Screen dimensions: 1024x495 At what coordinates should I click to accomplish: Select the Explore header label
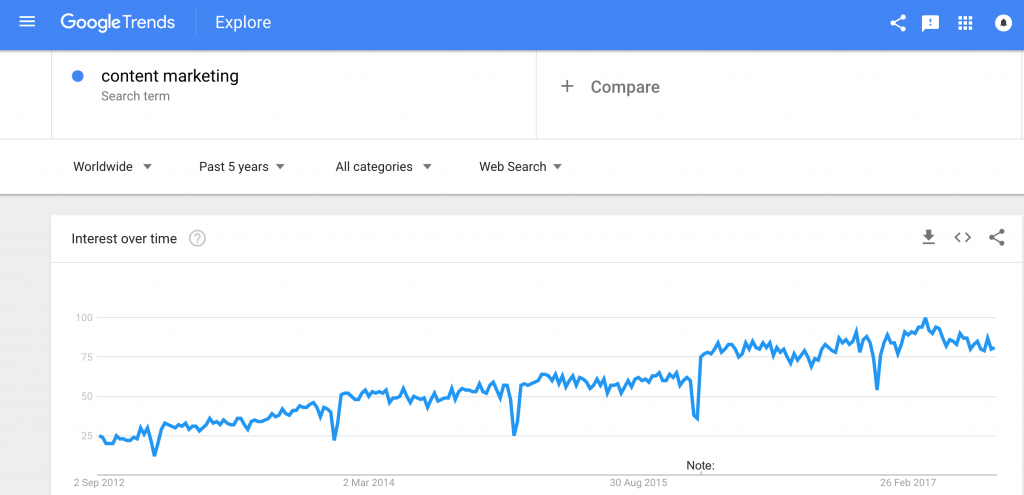243,22
